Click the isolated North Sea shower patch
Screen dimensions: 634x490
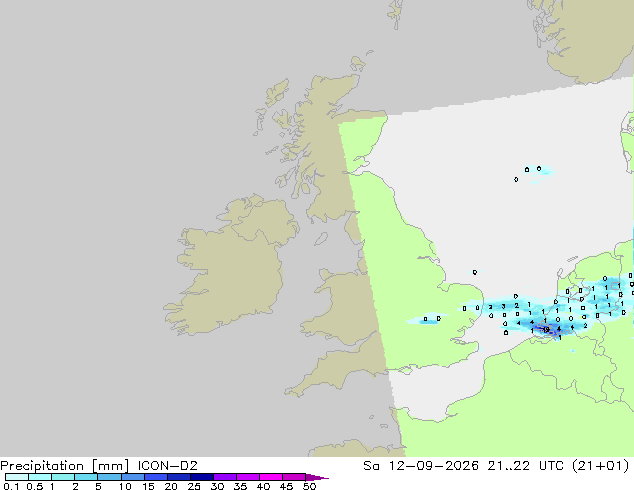pos(536,174)
